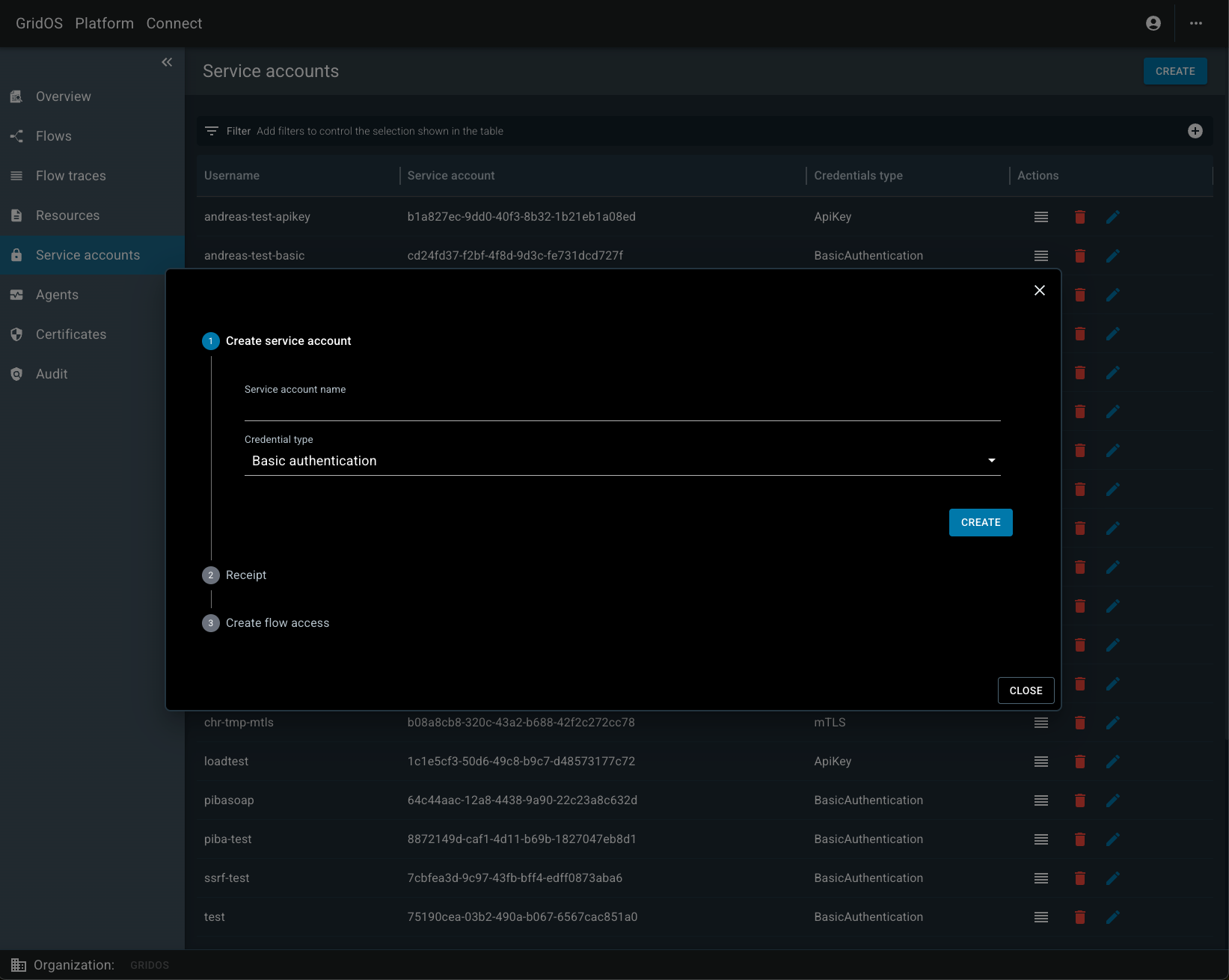Open the Platform menu

point(104,23)
